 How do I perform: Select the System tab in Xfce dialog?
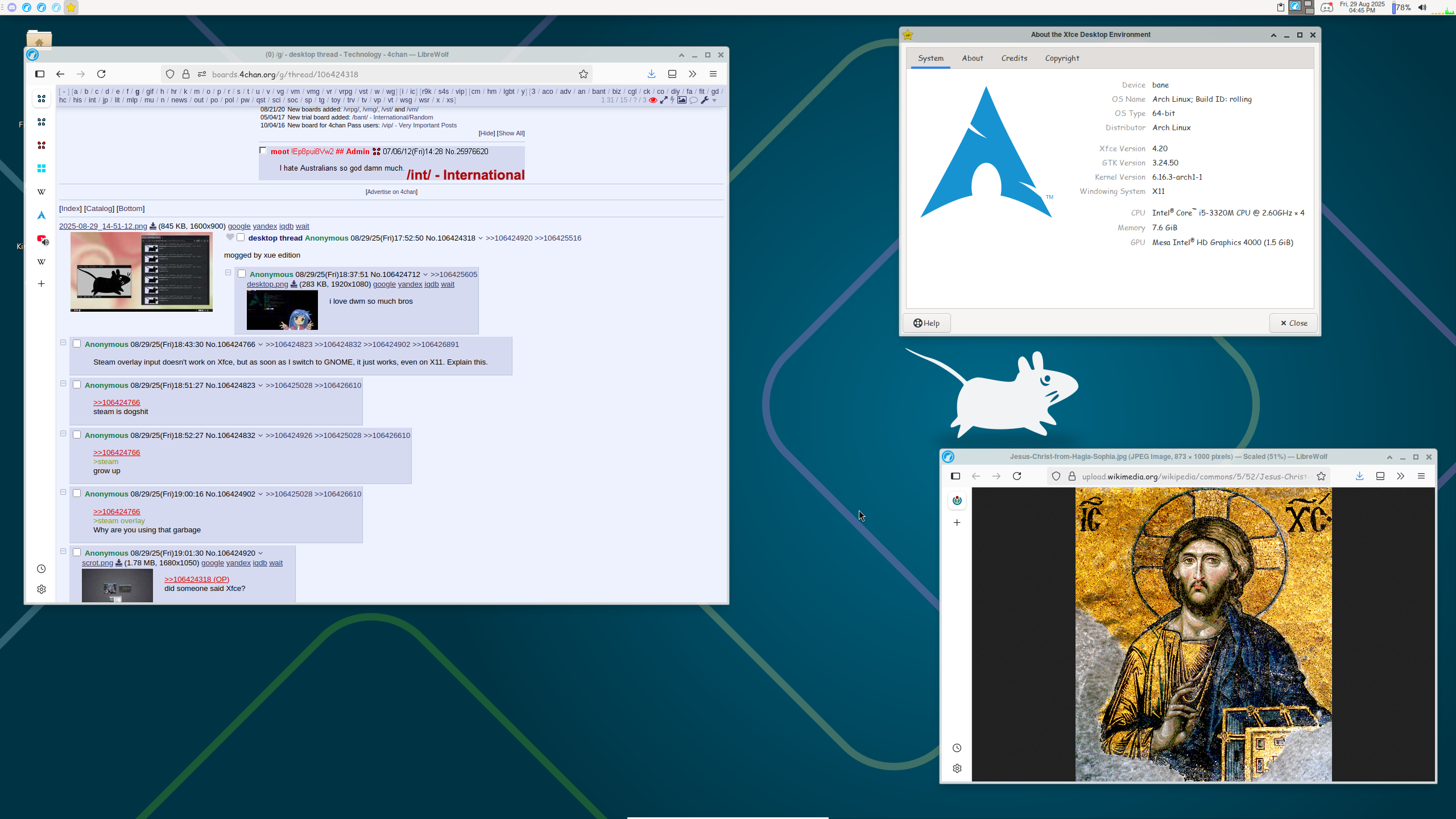(x=930, y=58)
